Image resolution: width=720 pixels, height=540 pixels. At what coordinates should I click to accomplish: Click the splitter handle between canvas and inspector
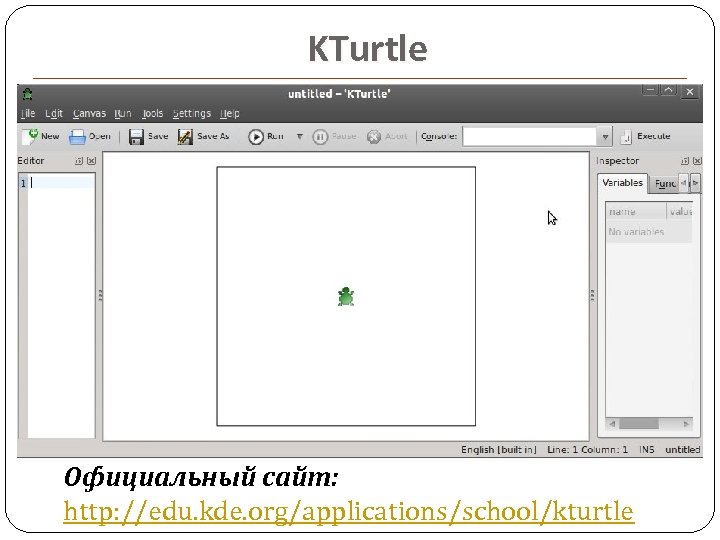coord(592,295)
